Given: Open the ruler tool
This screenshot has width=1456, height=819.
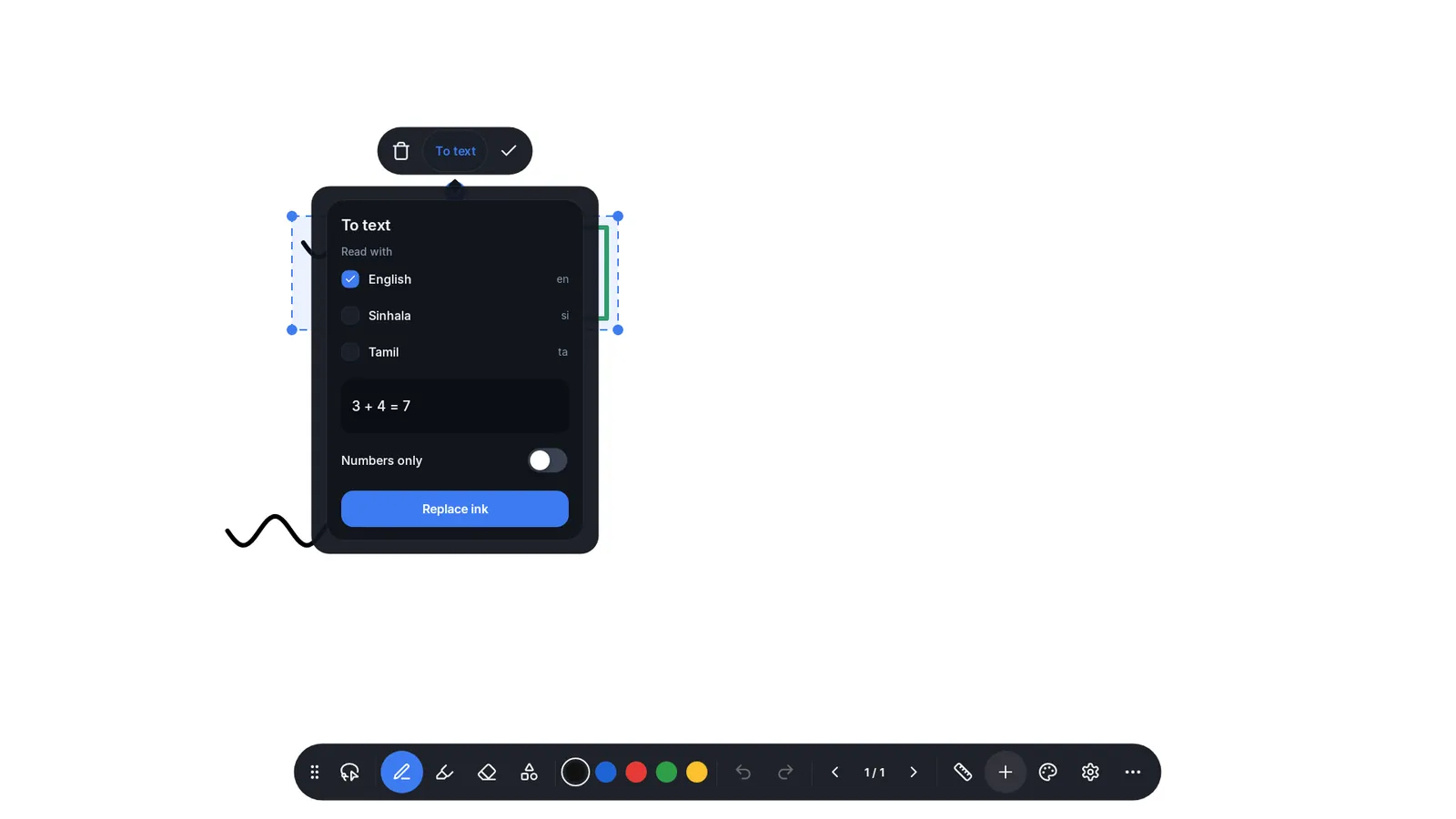Looking at the screenshot, I should click(x=963, y=773).
